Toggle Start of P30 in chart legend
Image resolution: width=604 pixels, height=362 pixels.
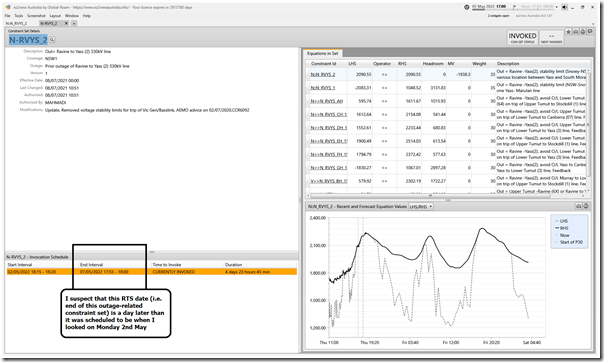point(569,242)
